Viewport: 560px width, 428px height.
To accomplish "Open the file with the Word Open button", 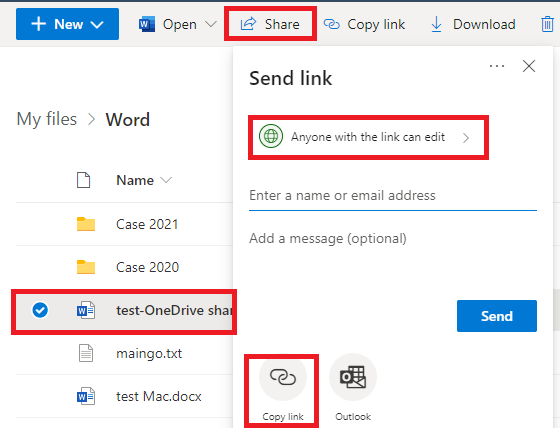I will click(168, 24).
